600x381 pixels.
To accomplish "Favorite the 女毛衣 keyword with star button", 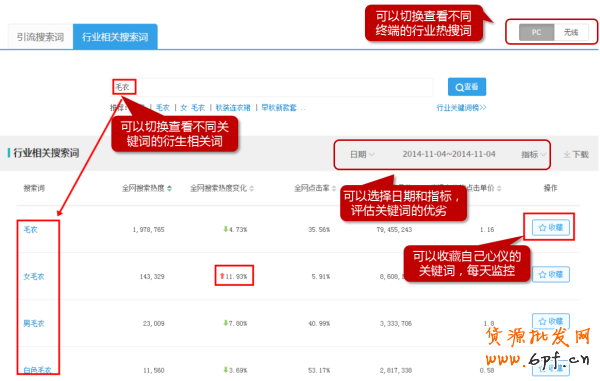I will pos(551,274).
